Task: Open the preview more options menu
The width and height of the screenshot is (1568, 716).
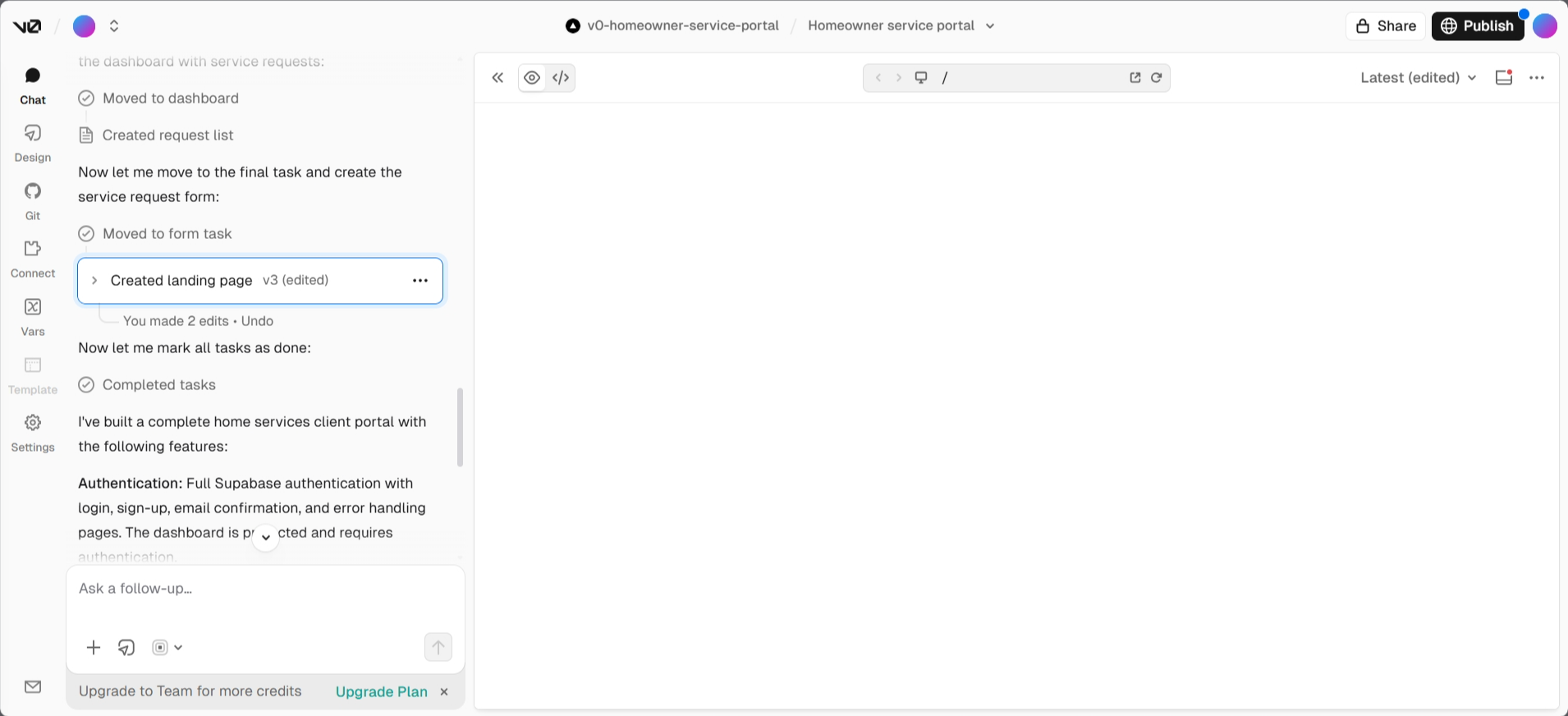Action: click(x=1537, y=78)
